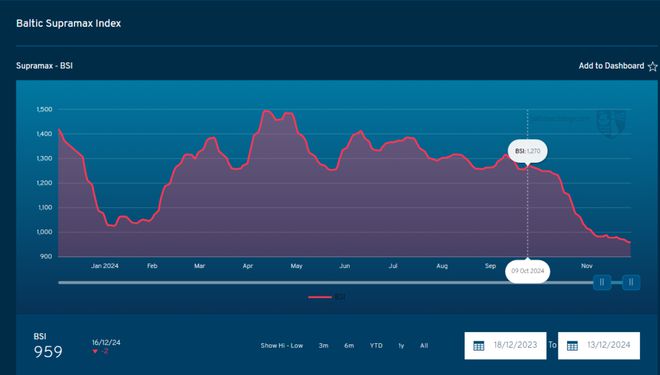Image resolution: width=660 pixels, height=375 pixels.
Task: Select the All time range
Action: pos(424,346)
